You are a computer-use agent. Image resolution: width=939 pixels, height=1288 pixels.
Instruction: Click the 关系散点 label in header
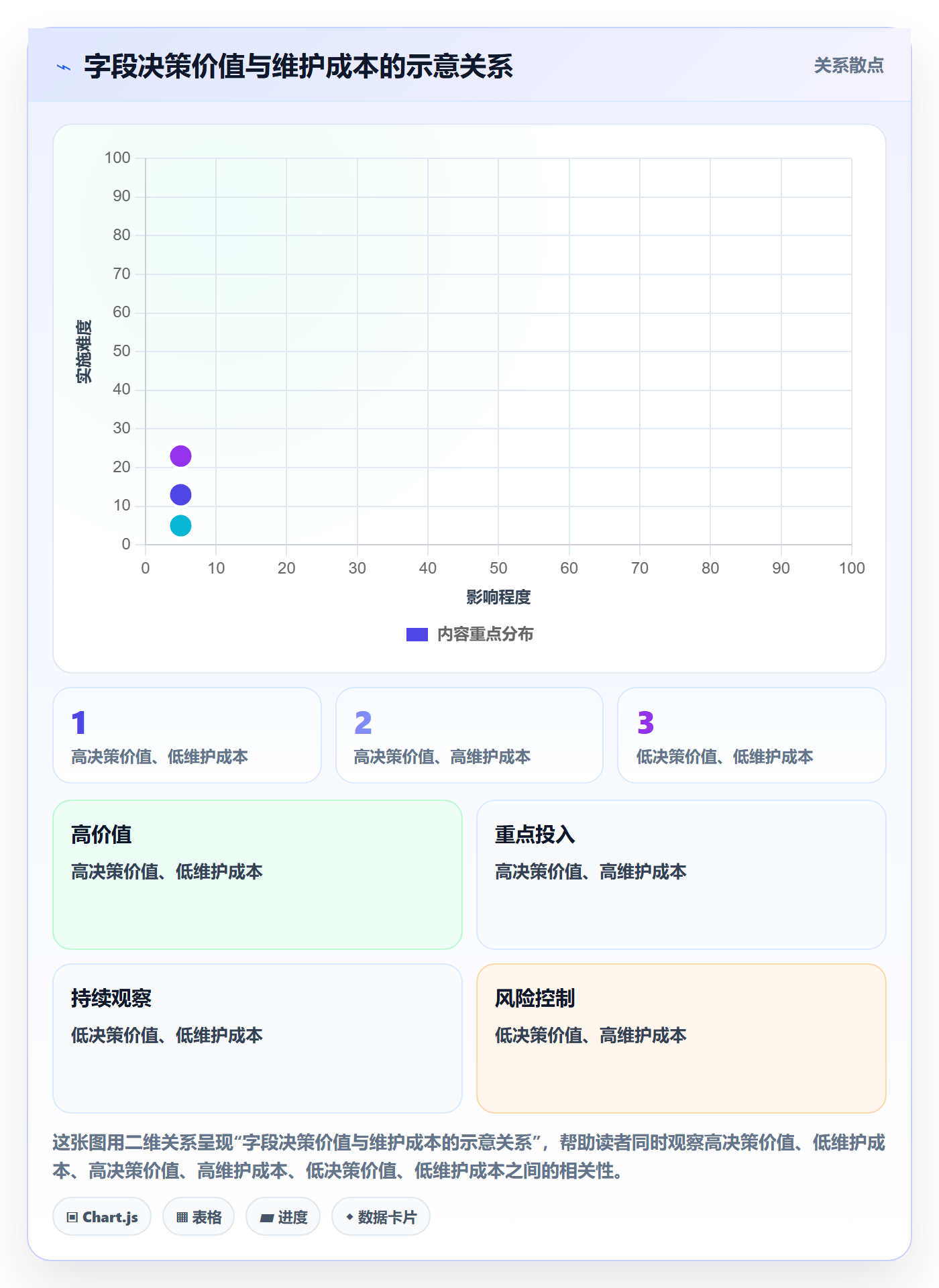(x=848, y=66)
